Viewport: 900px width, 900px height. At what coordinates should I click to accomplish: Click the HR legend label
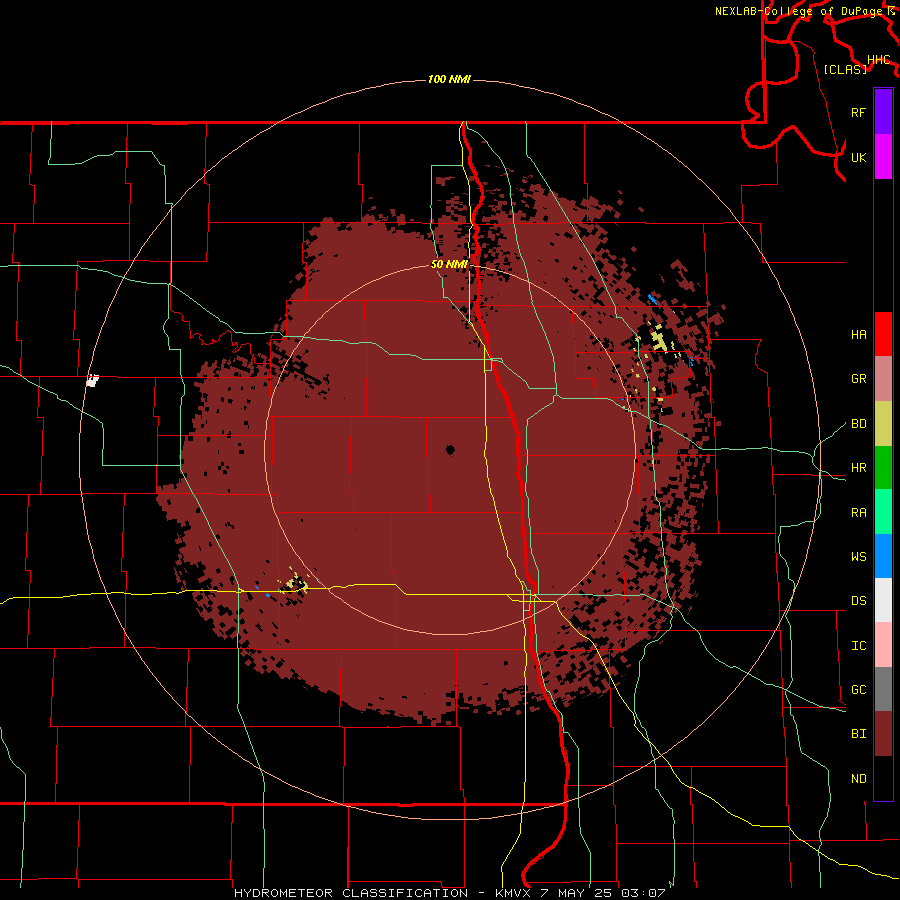tap(858, 467)
